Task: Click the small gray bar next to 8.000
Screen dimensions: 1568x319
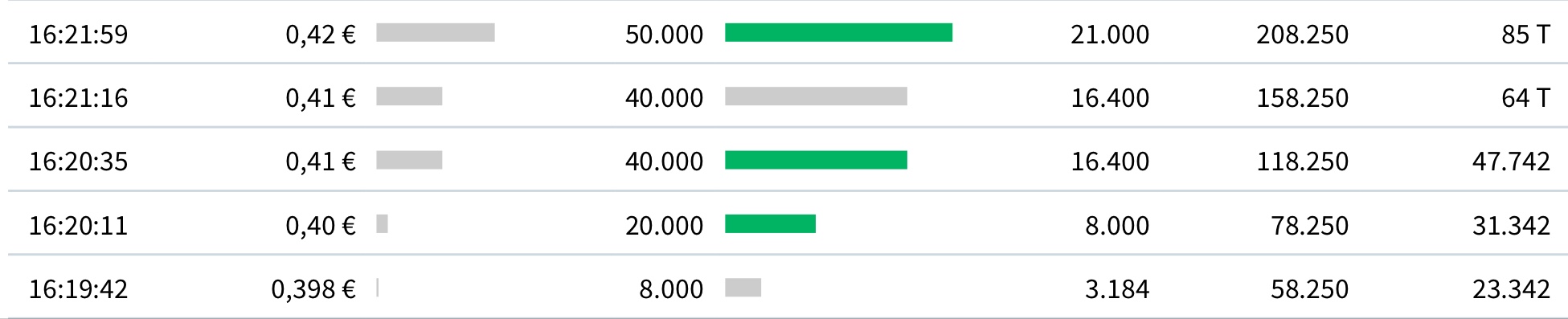Action: tap(743, 287)
